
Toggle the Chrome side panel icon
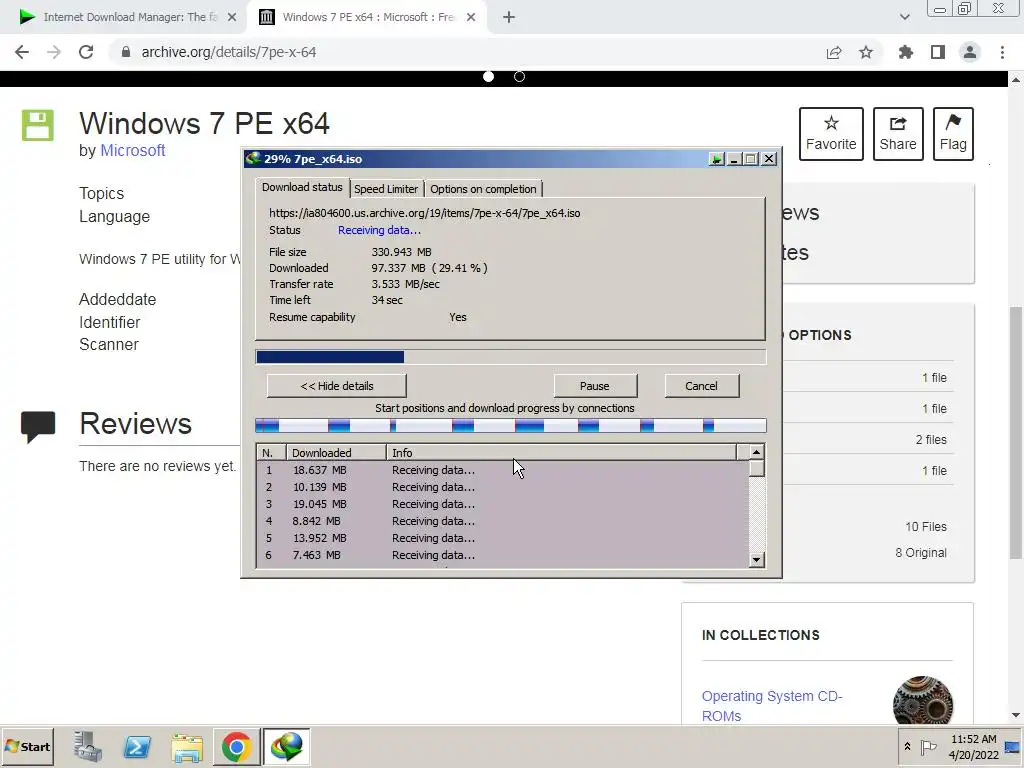point(938,52)
